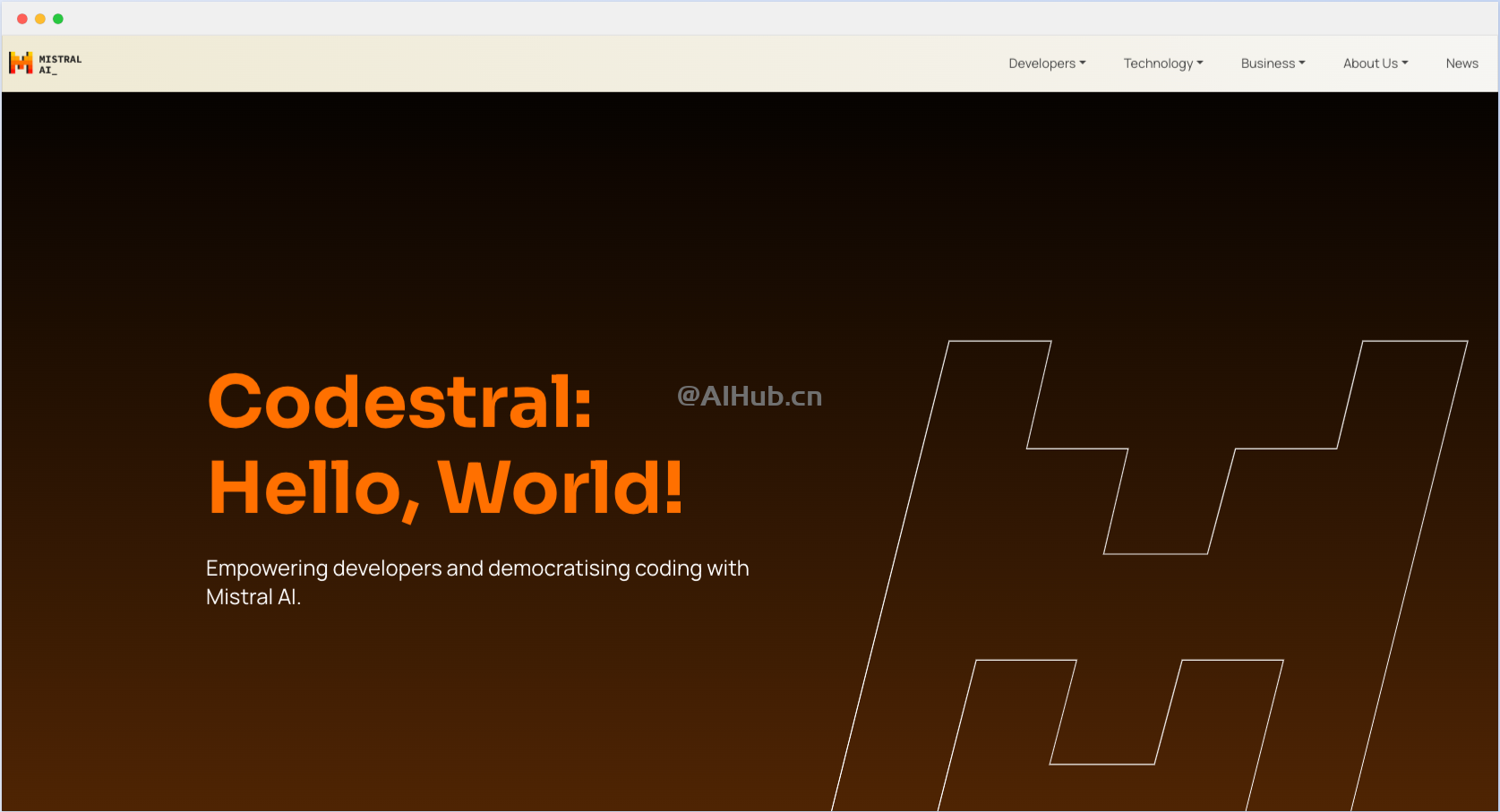The height and width of the screenshot is (812, 1500).
Task: Click the green maximize window button
Action: pos(58,19)
